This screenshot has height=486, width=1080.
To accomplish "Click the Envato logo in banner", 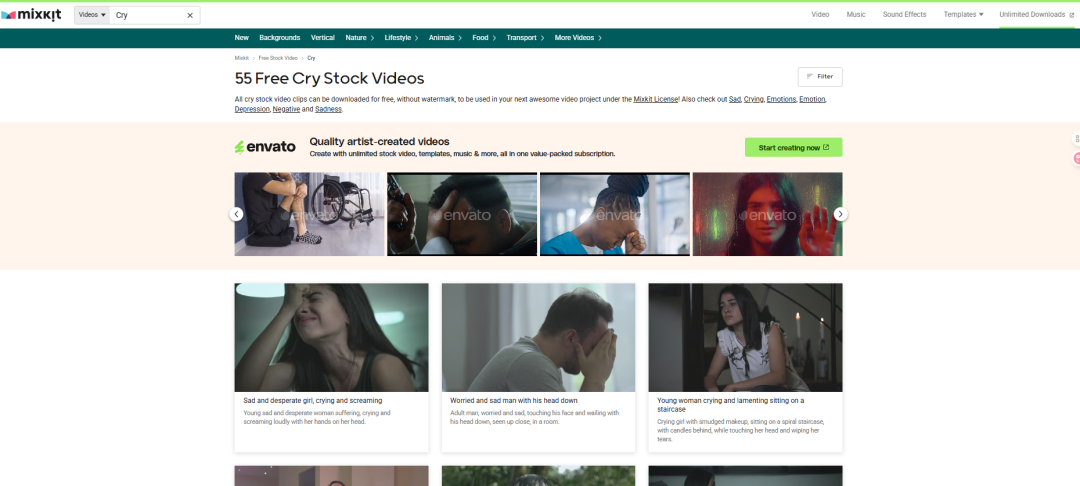I will (265, 147).
